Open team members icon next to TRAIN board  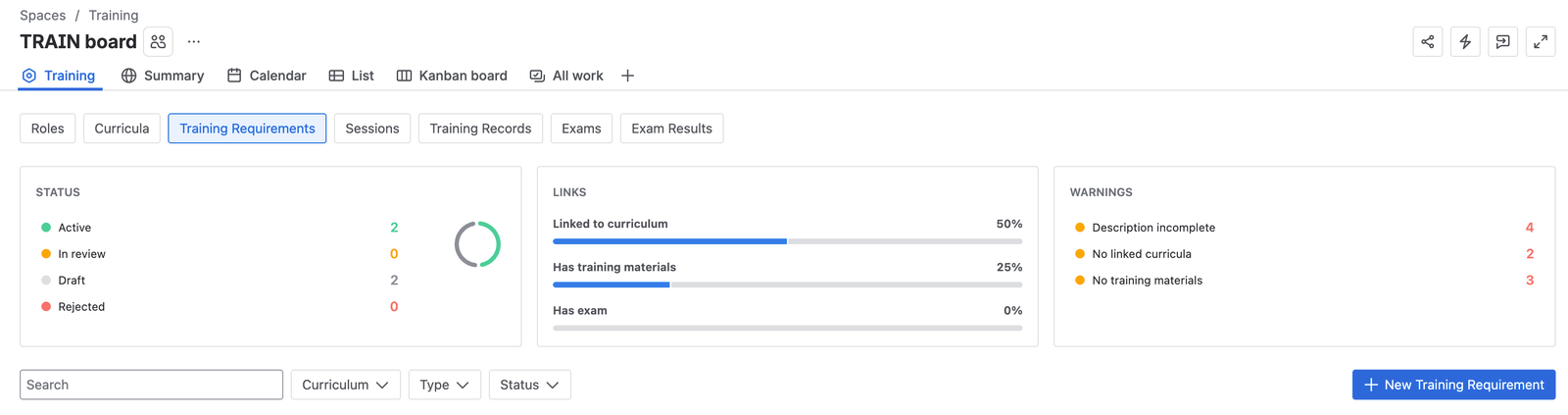pyautogui.click(x=158, y=42)
